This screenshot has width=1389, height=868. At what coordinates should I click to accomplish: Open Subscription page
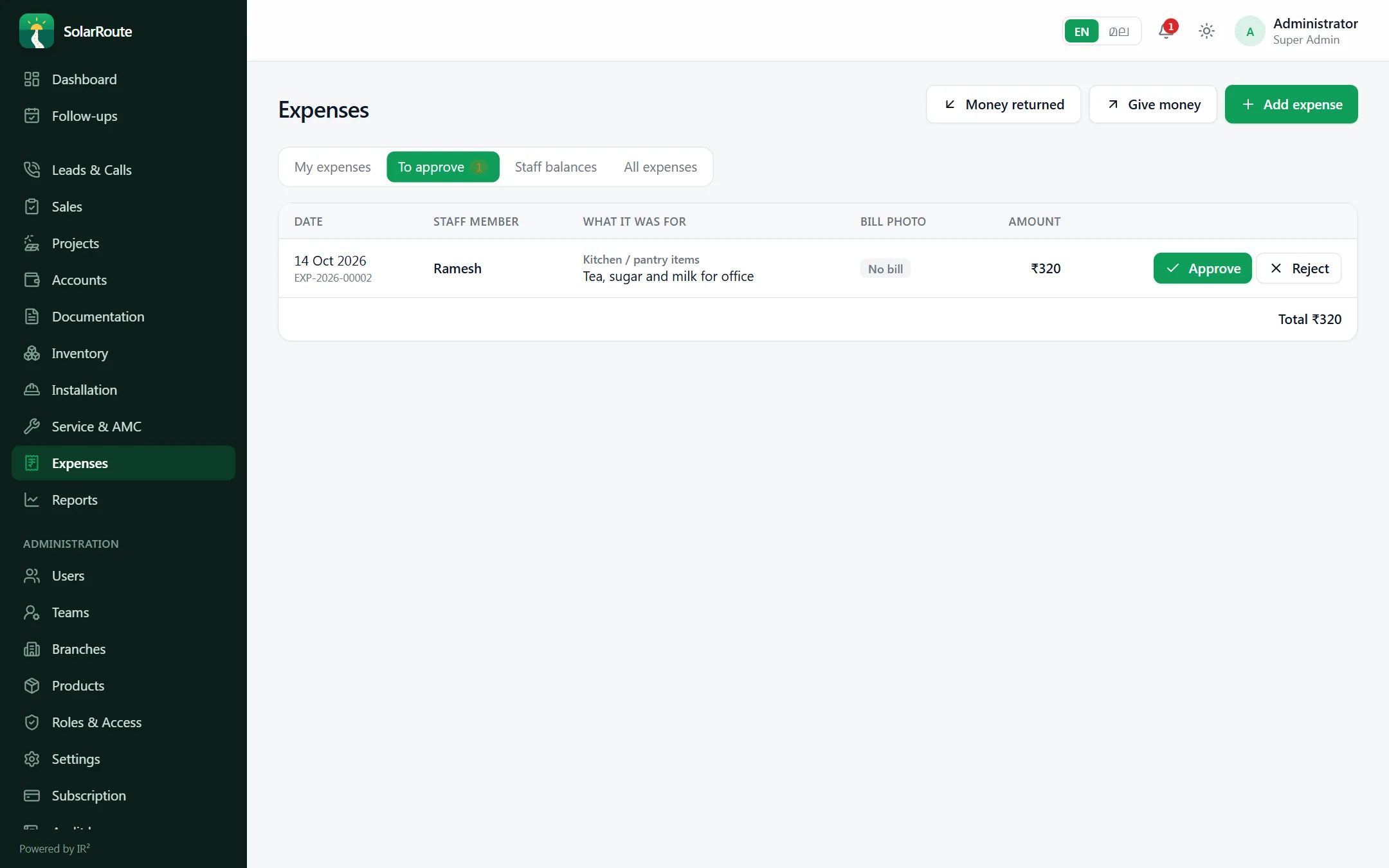123,795
